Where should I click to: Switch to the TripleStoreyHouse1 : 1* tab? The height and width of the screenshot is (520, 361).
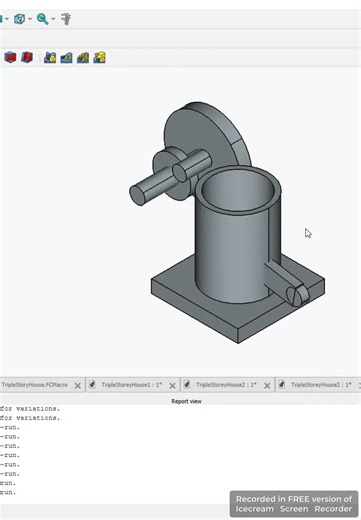[x=132, y=385]
